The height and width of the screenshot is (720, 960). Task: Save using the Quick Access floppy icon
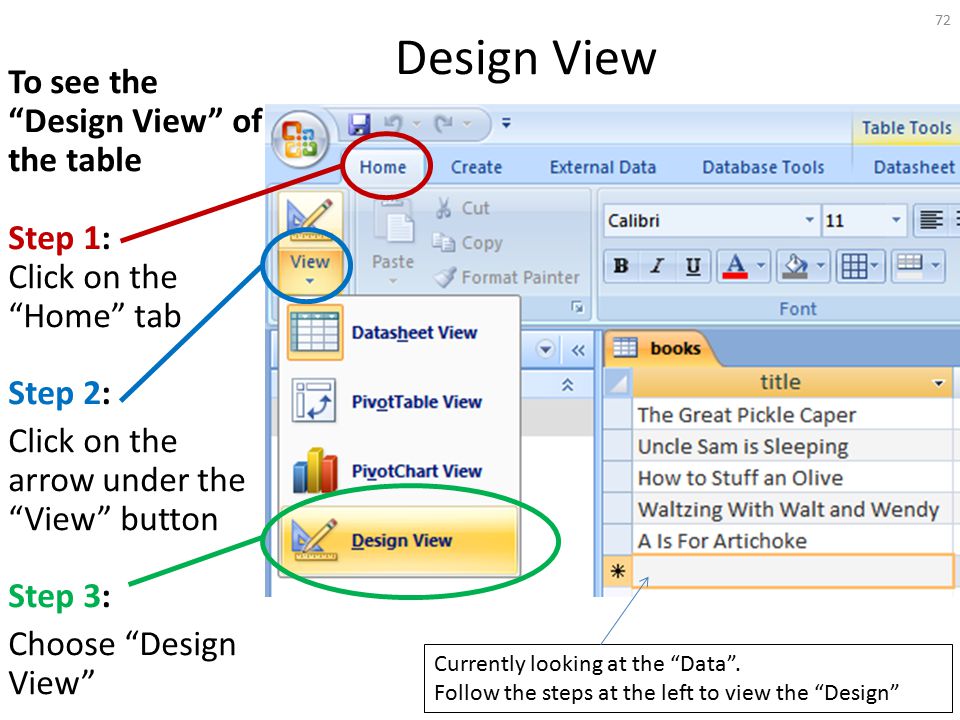pyautogui.click(x=359, y=124)
